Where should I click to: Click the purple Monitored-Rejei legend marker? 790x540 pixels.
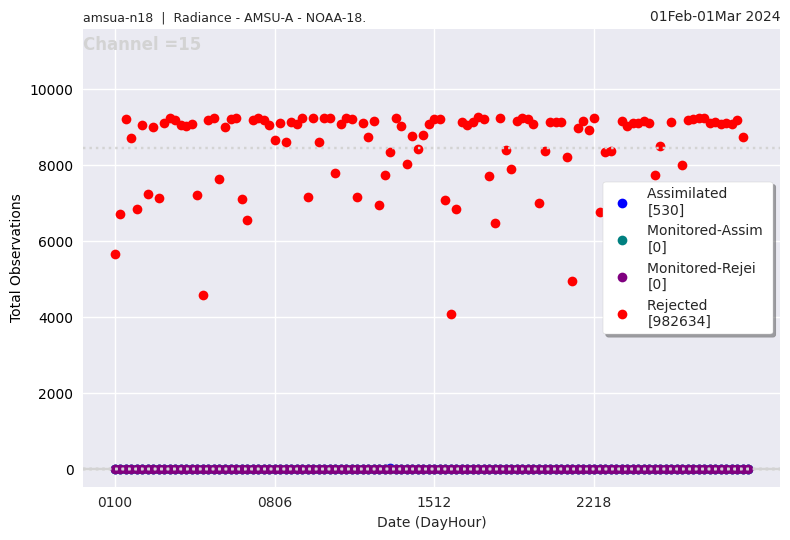click(x=622, y=277)
